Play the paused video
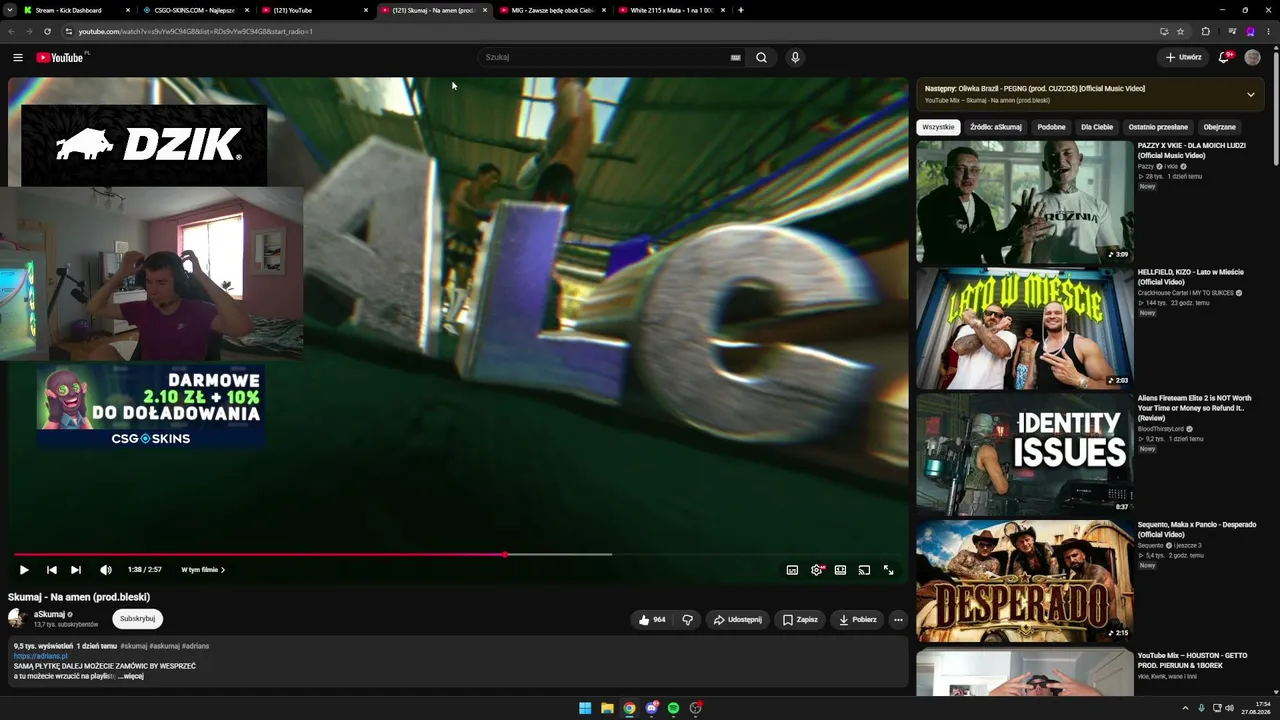The width and height of the screenshot is (1280, 720). pyautogui.click(x=24, y=570)
